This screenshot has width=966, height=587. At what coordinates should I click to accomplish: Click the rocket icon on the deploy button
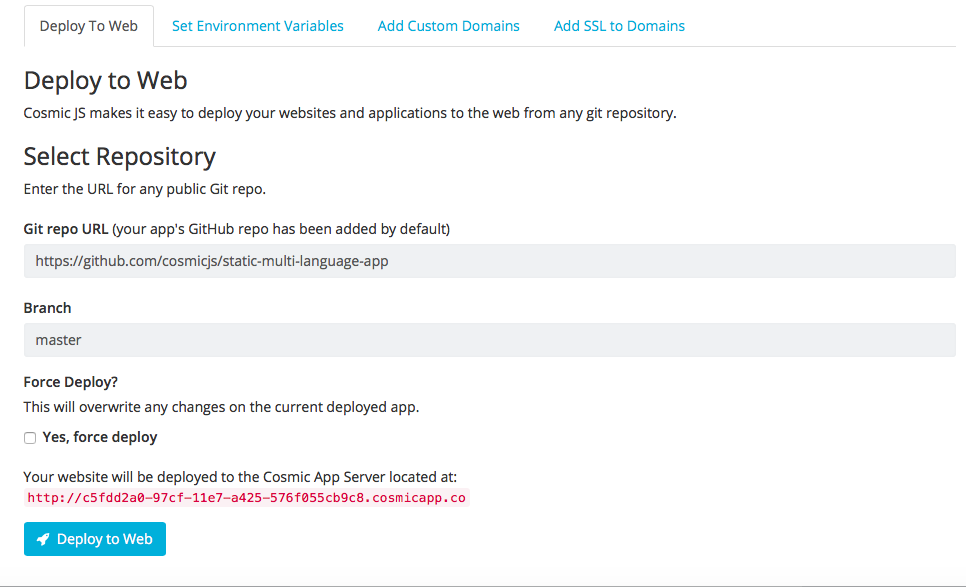pyautogui.click(x=43, y=539)
